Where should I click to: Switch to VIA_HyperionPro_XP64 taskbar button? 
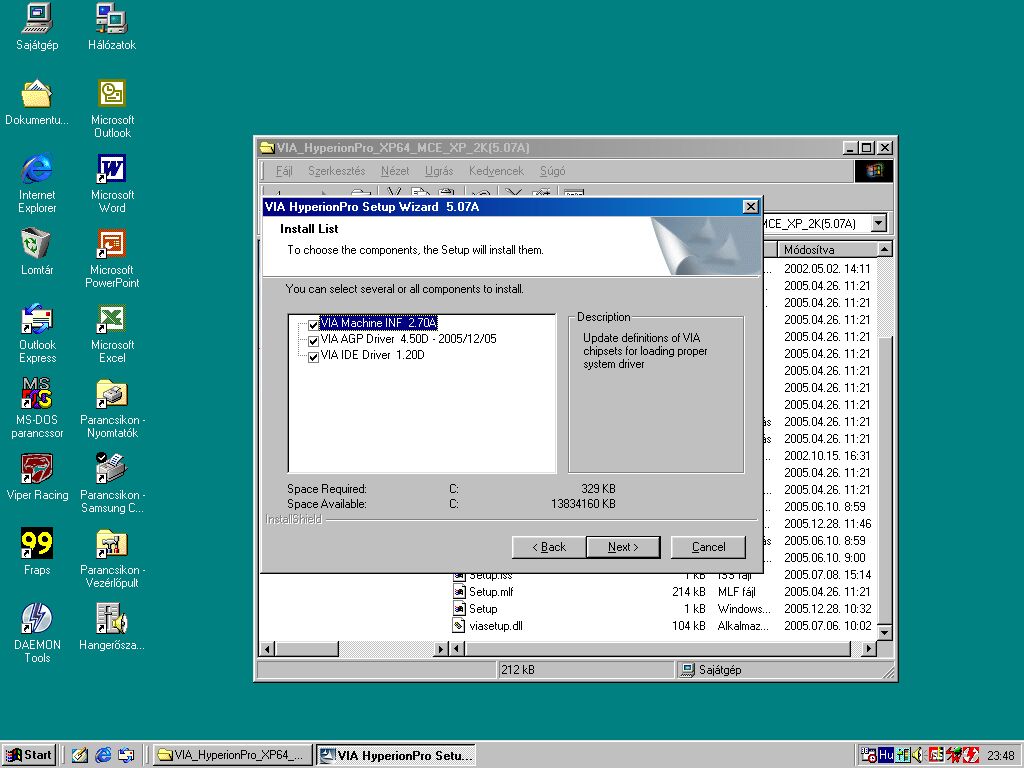pos(232,755)
